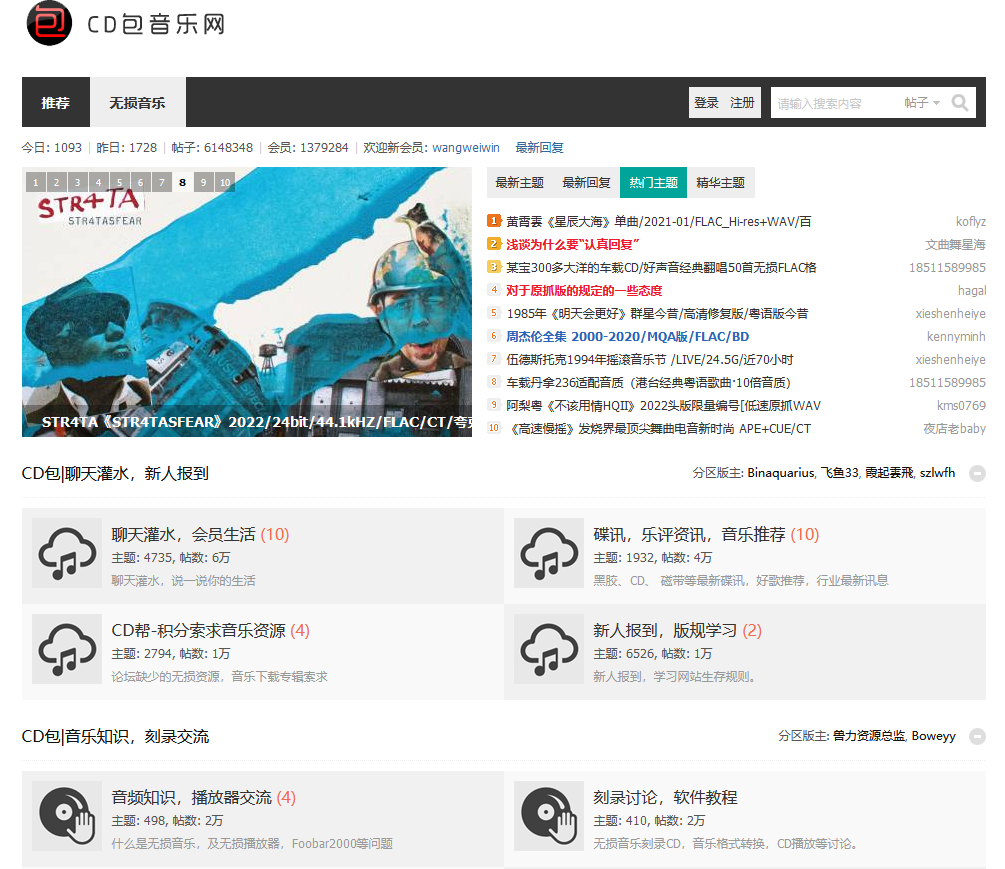Screen dimensions: 1005x869
Task: Open the 刻录讨论 forum disc icon
Action: 548,815
